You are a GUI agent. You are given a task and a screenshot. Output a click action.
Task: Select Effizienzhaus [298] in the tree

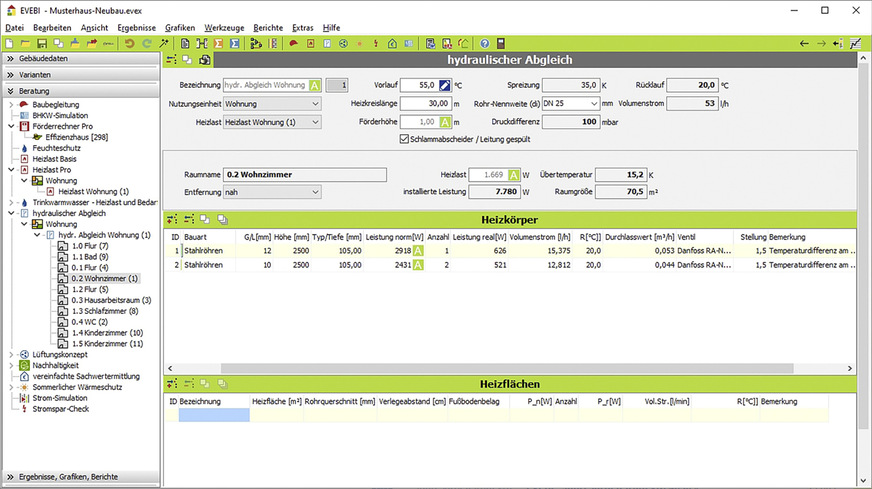[77, 137]
